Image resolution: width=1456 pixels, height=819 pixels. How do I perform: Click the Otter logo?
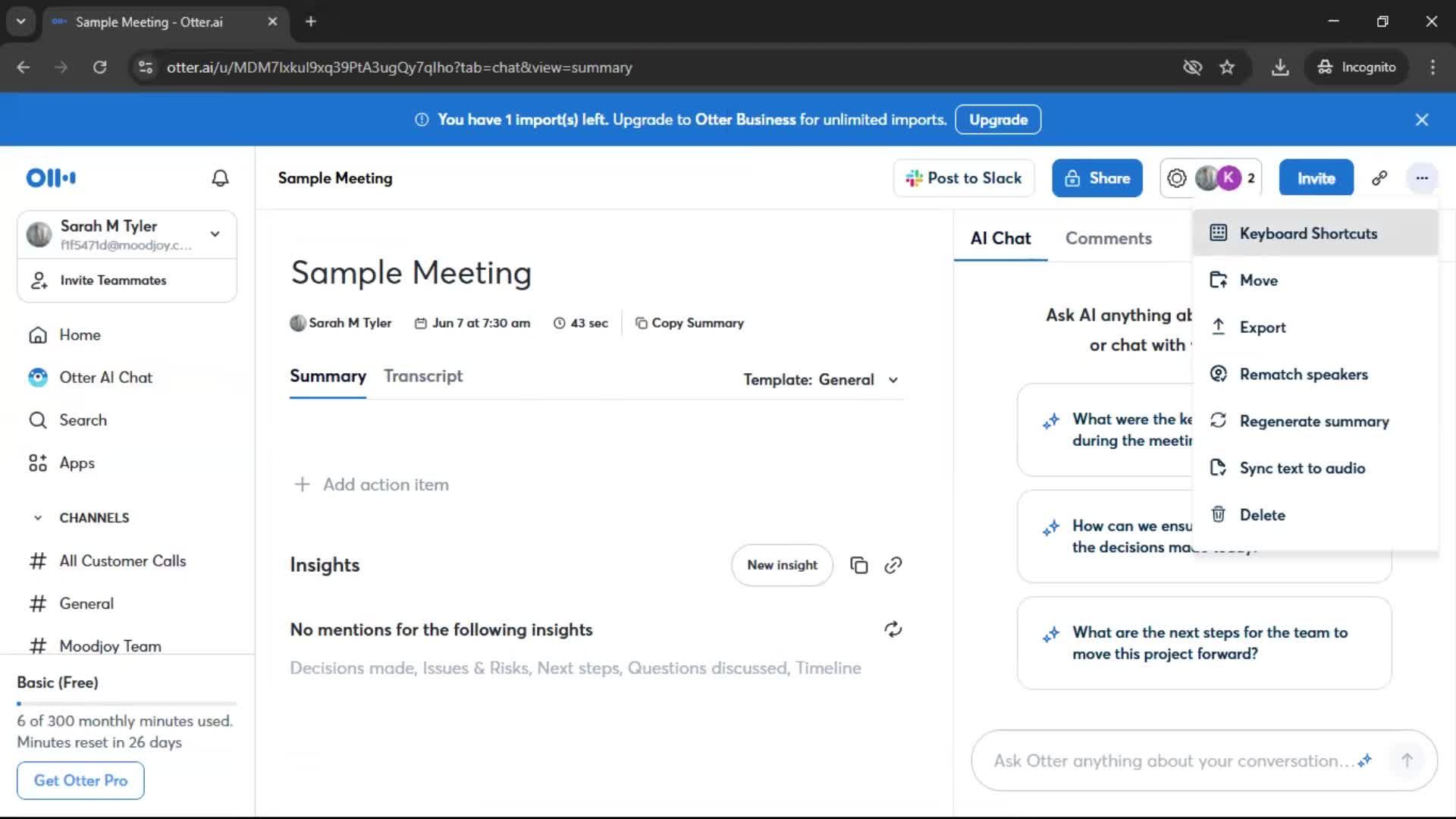[x=51, y=178]
